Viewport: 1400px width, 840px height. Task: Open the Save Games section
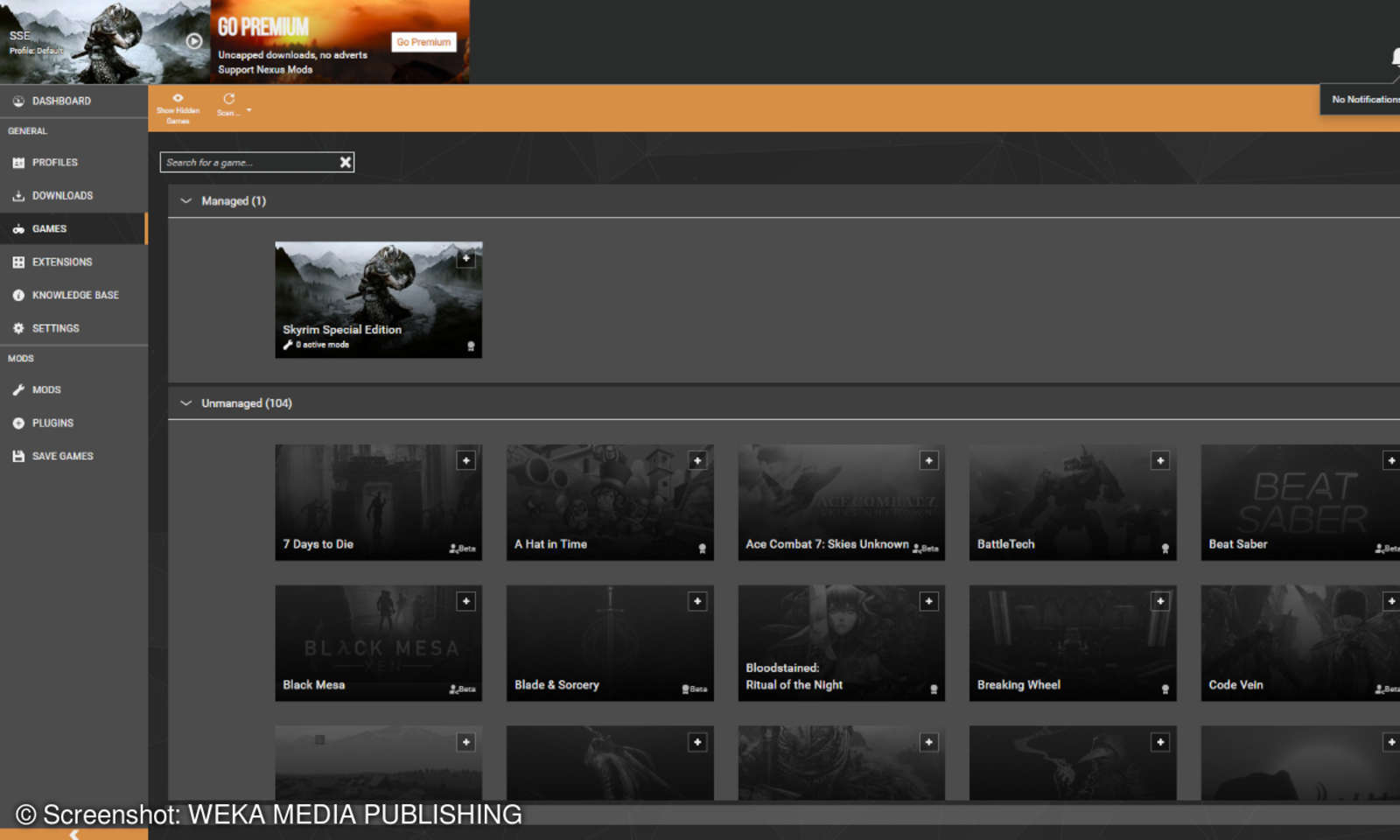62,456
